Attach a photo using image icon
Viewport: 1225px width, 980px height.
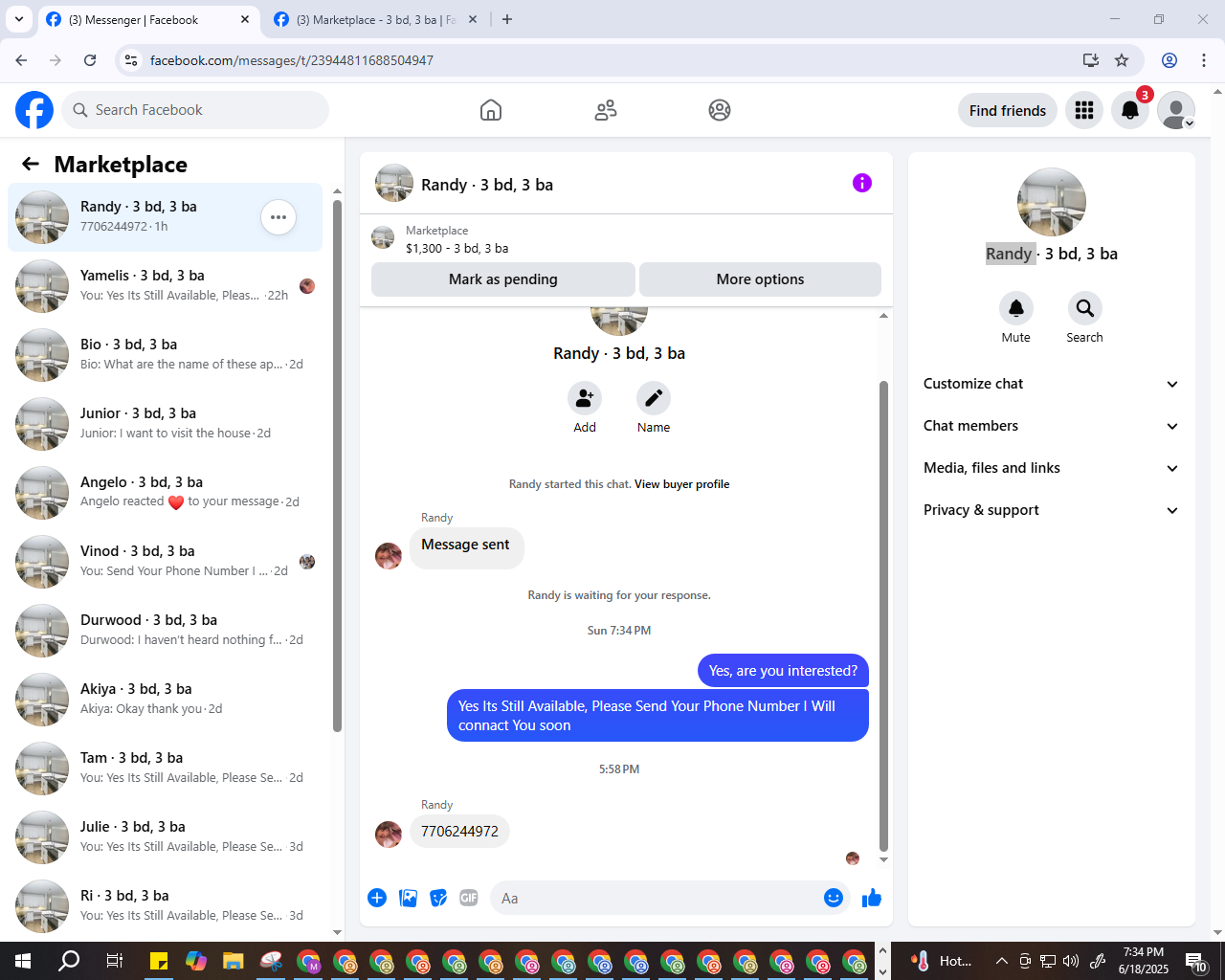[x=408, y=898]
